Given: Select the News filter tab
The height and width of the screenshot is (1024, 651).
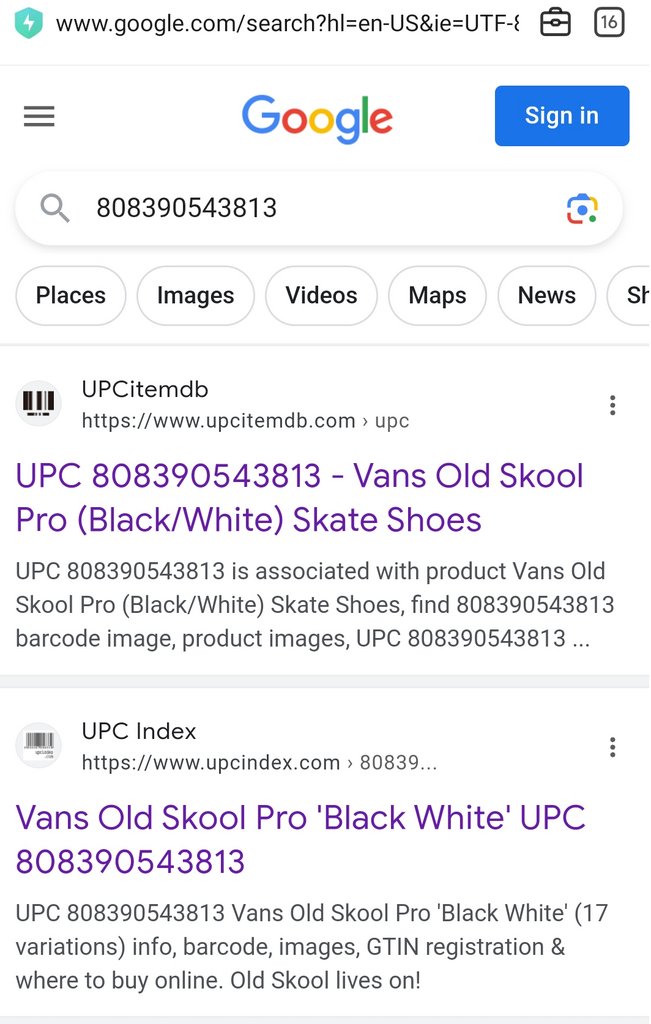Looking at the screenshot, I should (547, 295).
